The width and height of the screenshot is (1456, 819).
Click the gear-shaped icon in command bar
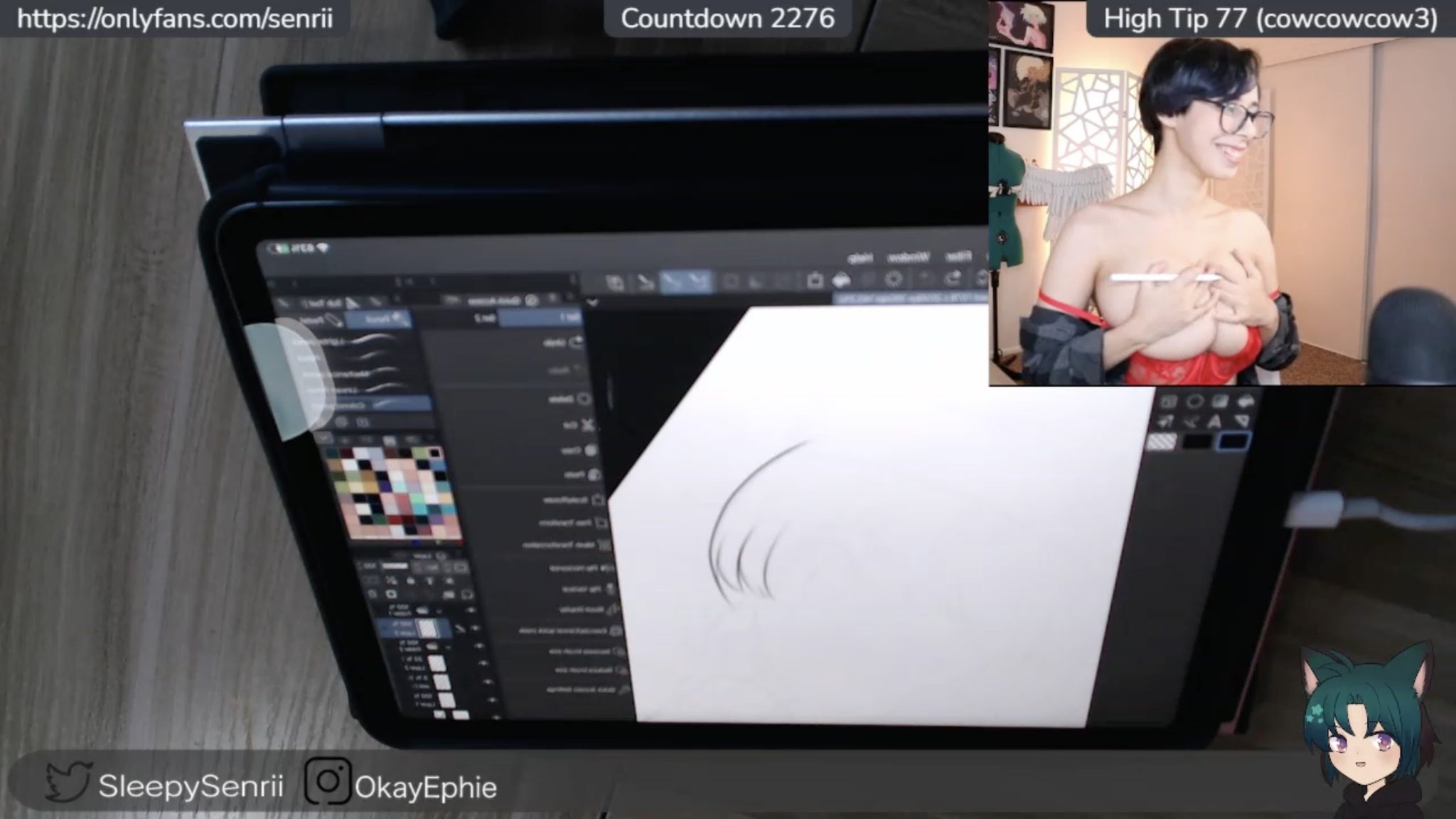[x=894, y=279]
